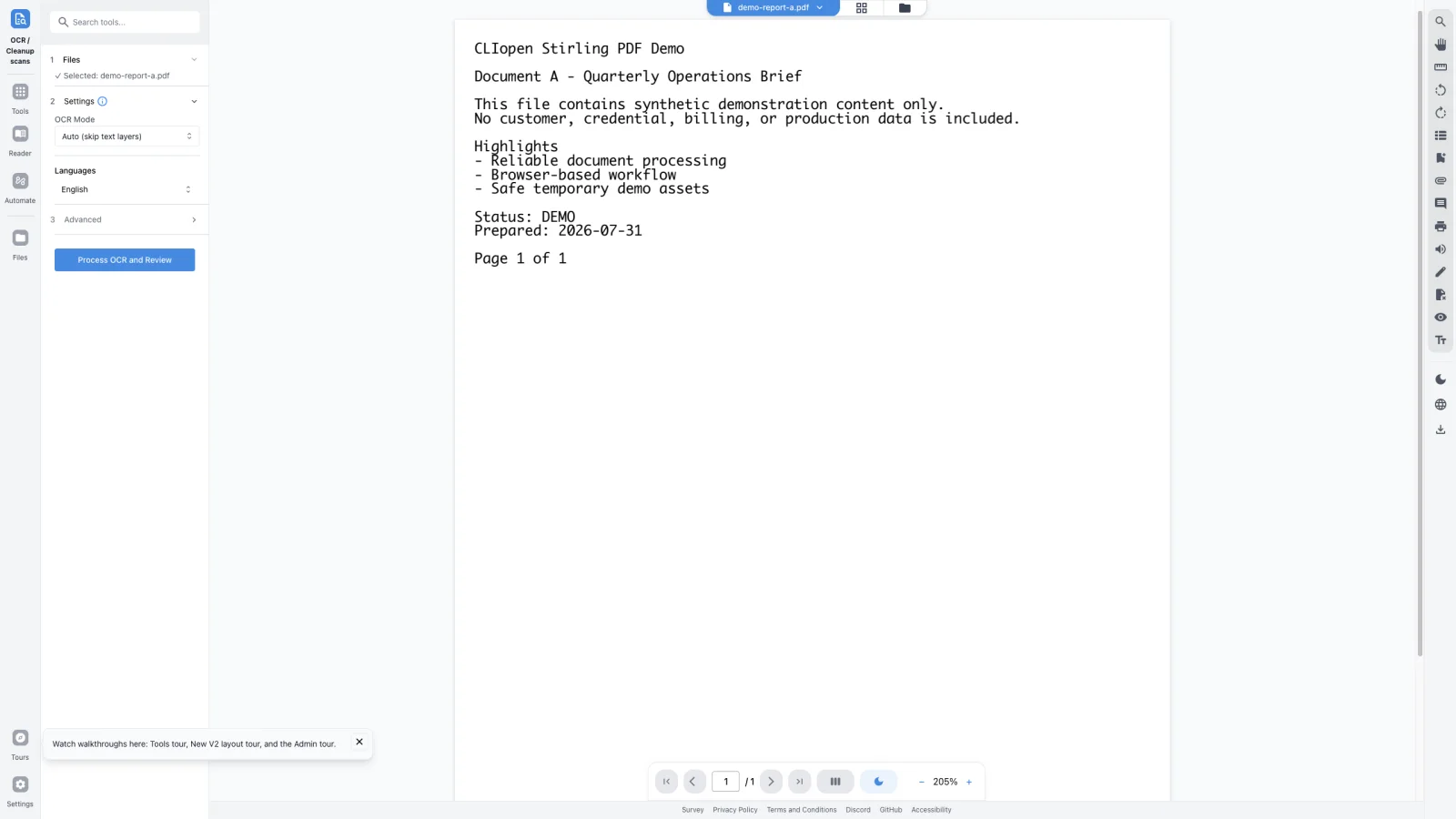Open the Survey link
Viewport: 1456px width, 819px height.
pyautogui.click(x=693, y=810)
